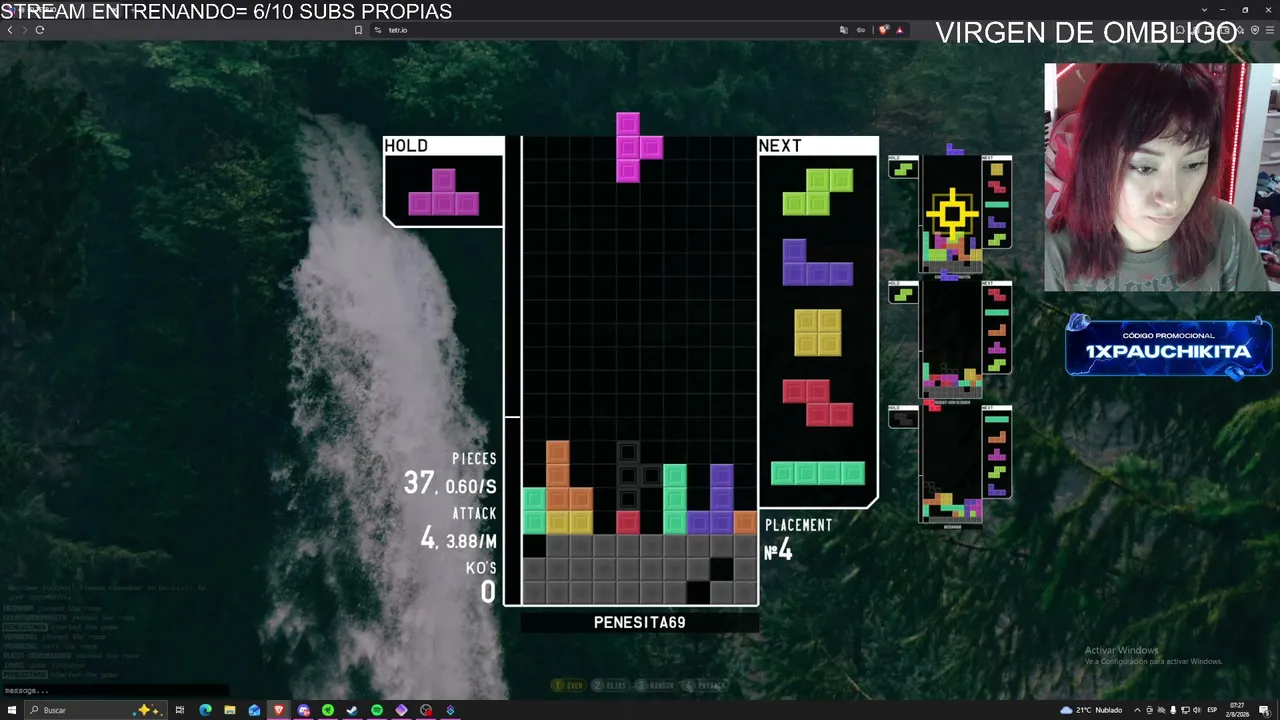The width and height of the screenshot is (1280, 720).
Task: Bookmark this page via the bookmark icon
Action: (358, 30)
